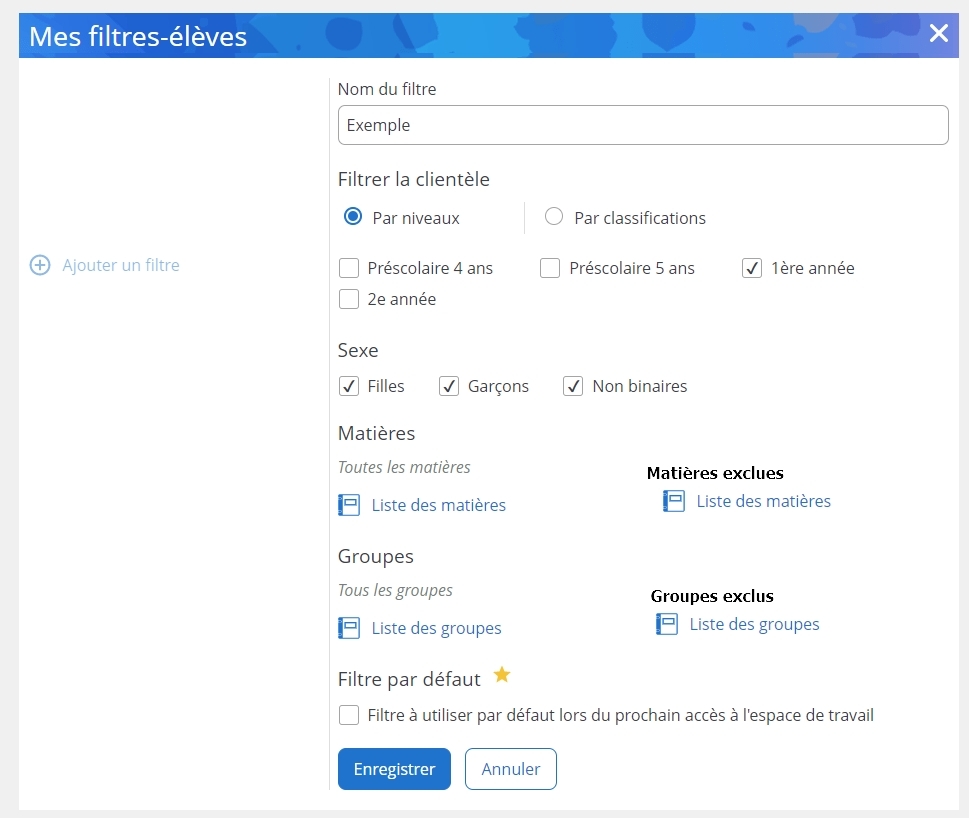Toggle the Garçons checkbox off
The width and height of the screenshot is (969, 818).
point(449,386)
